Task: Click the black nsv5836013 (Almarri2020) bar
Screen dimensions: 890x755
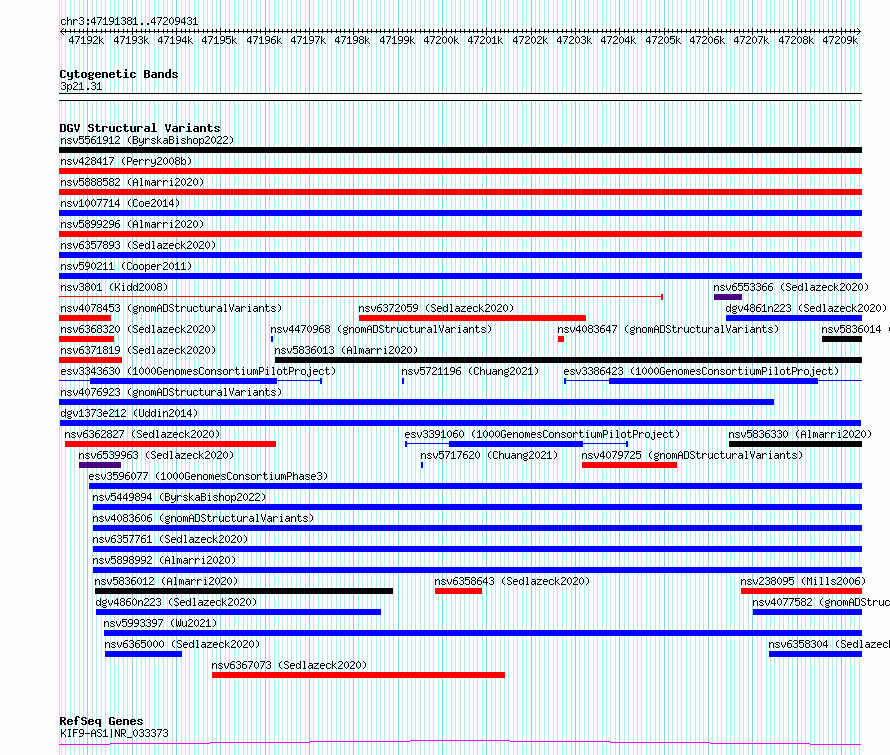Action: point(568,360)
